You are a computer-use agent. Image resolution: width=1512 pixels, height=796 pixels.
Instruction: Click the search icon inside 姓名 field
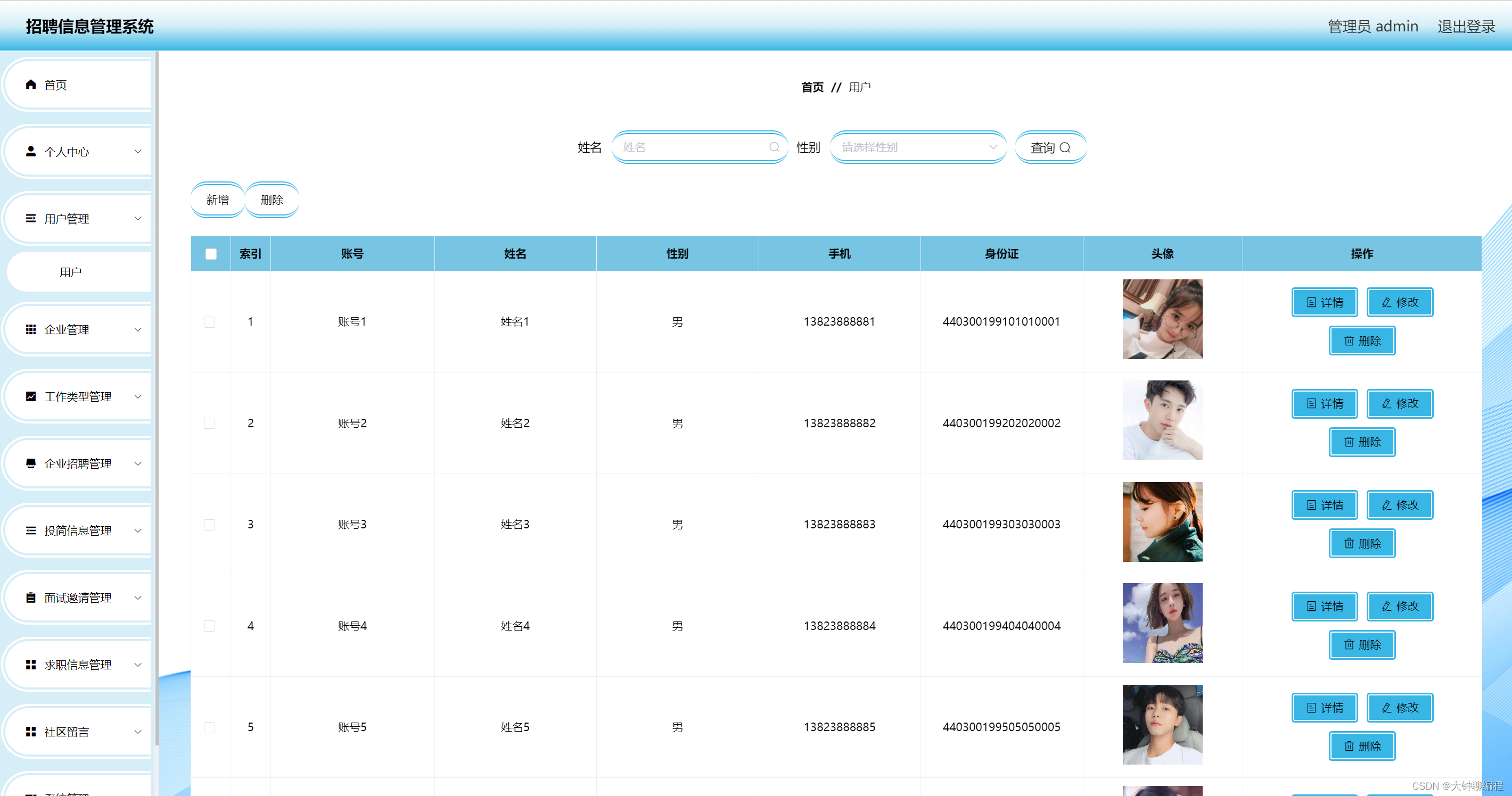(x=774, y=147)
